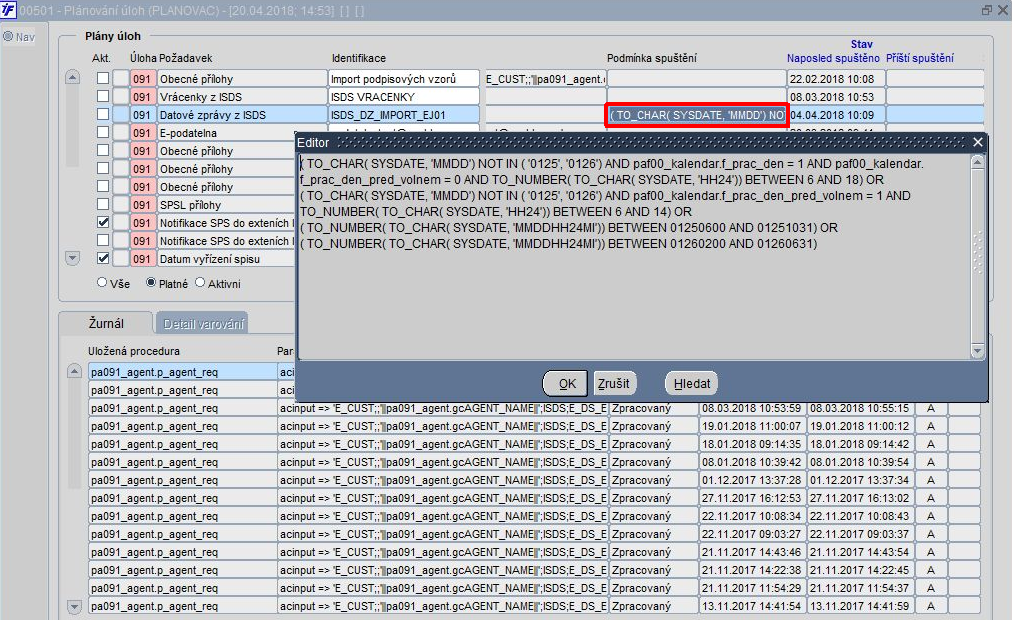Select the Aktivní filter

tap(200, 283)
